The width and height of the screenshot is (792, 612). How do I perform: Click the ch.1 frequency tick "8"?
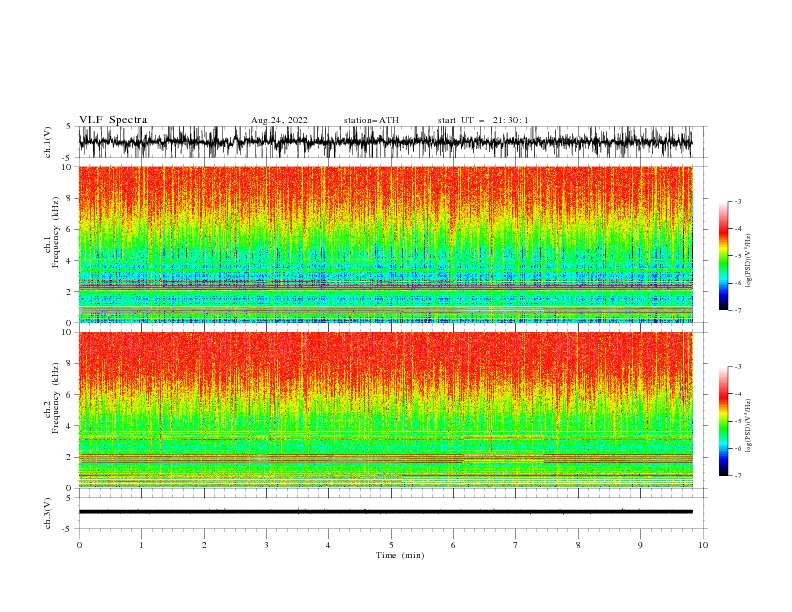69,198
